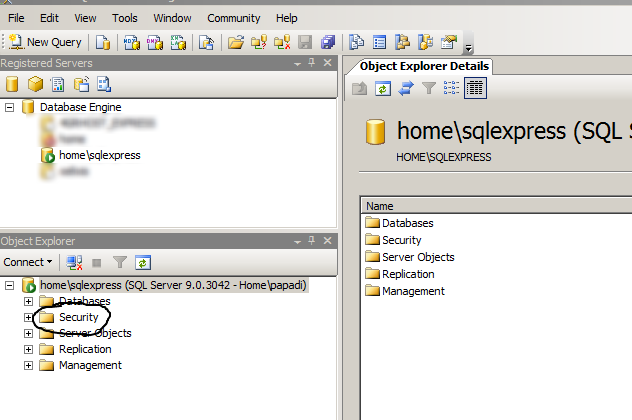Select Replication folder in Object Explorer tree

85,349
